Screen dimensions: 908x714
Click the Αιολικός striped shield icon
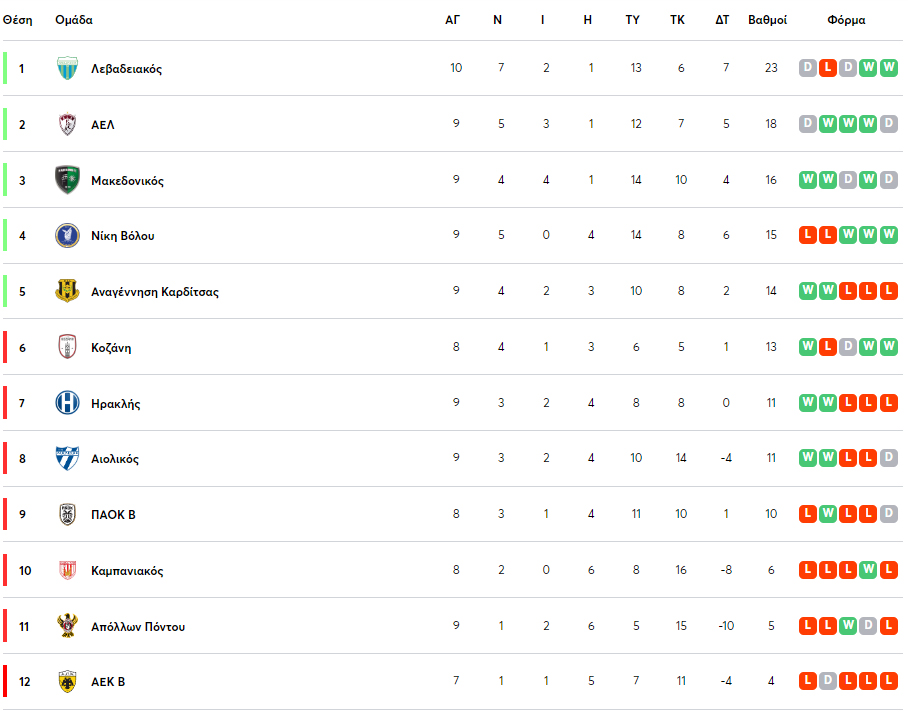(67, 458)
